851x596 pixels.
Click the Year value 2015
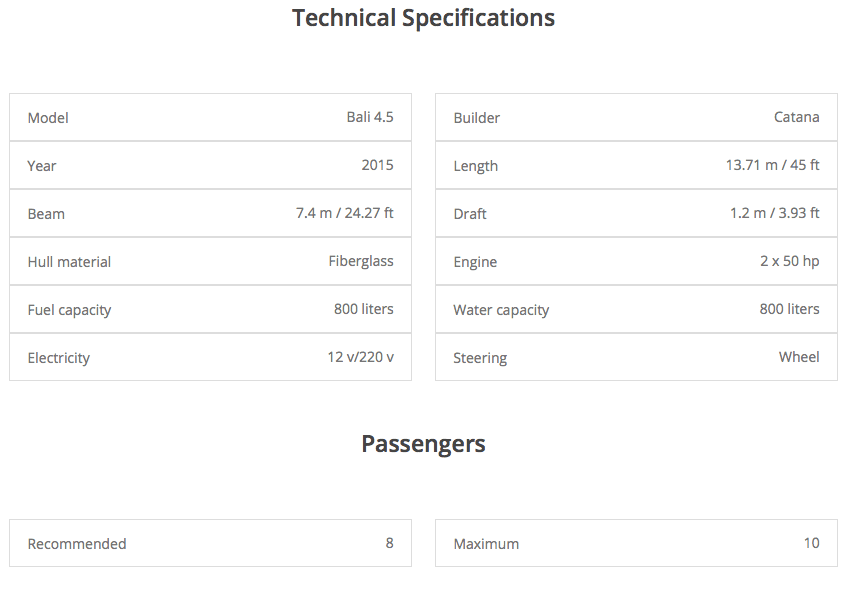point(377,165)
